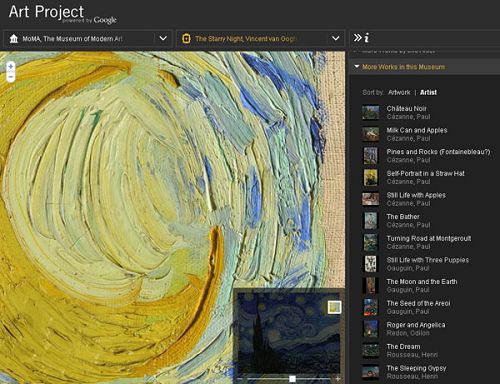
Task: Click The Dream title link
Action: (403, 347)
